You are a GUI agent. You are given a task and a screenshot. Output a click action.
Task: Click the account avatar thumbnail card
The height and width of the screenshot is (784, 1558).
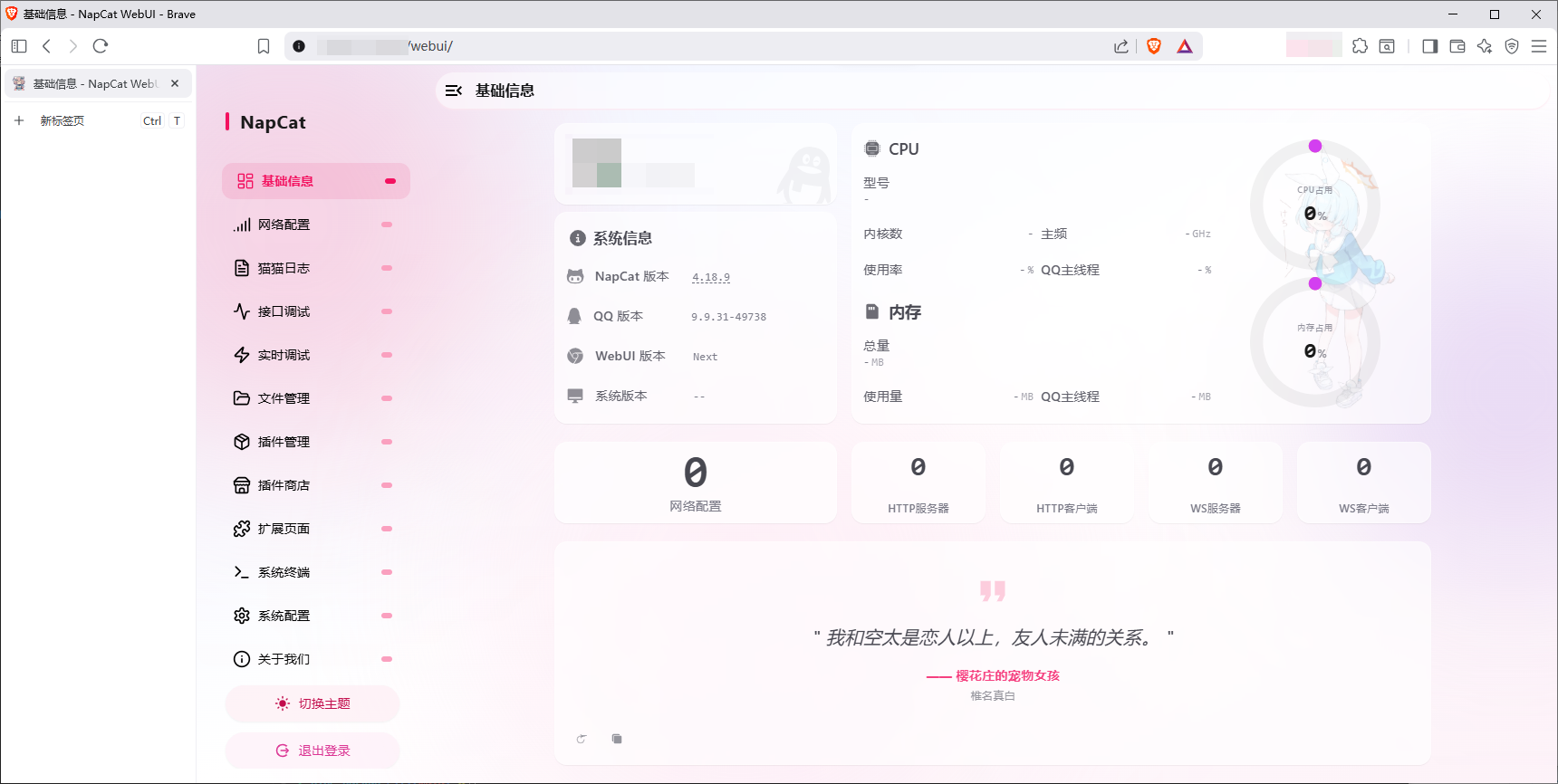point(695,163)
